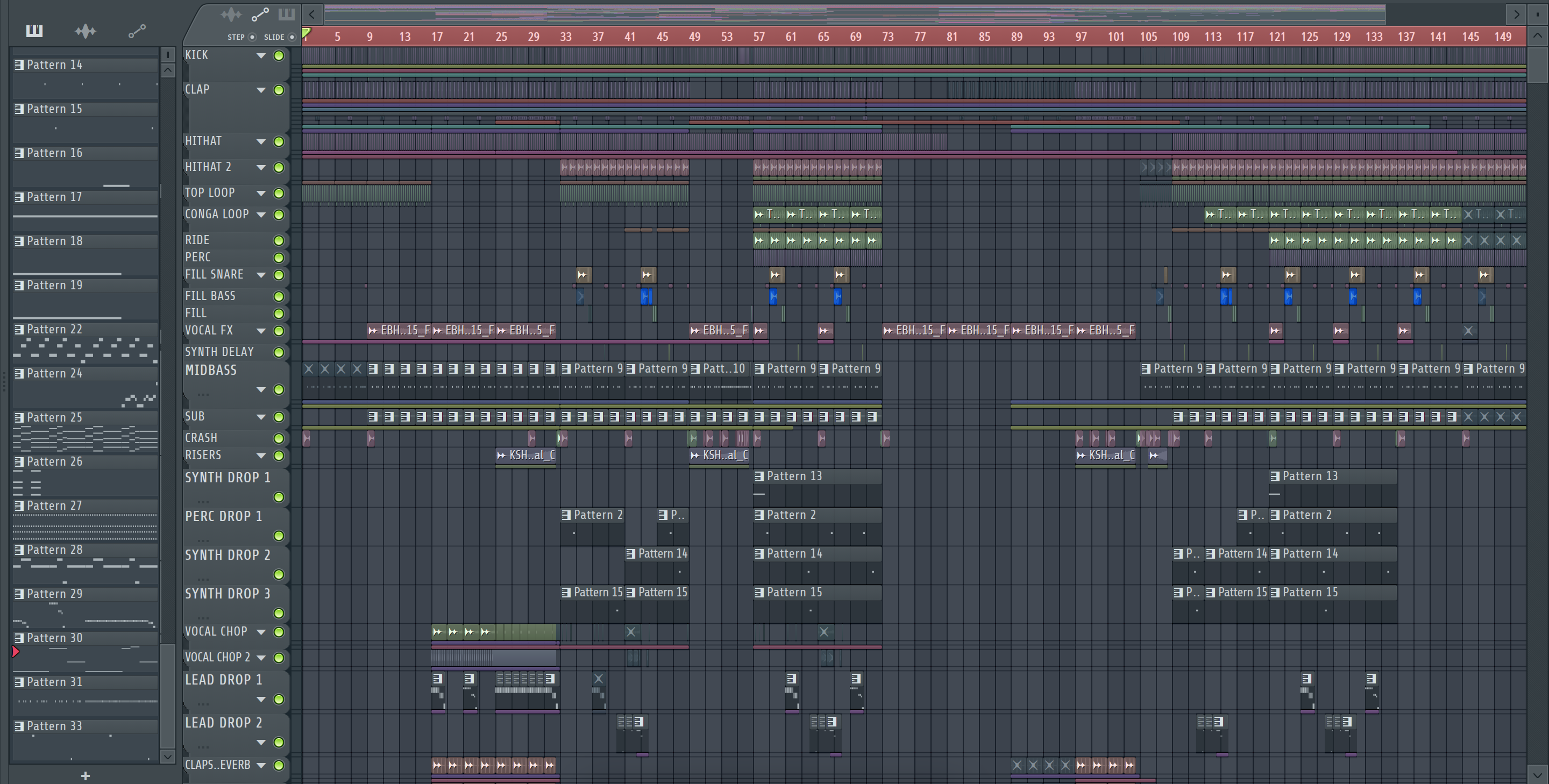Mute the PERC track
The image size is (1549, 784).
[279, 258]
